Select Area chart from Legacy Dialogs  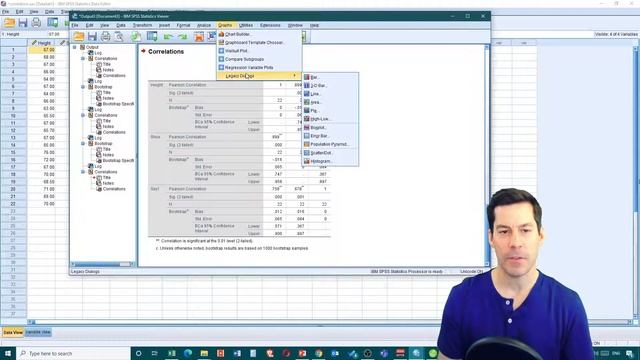point(330,102)
